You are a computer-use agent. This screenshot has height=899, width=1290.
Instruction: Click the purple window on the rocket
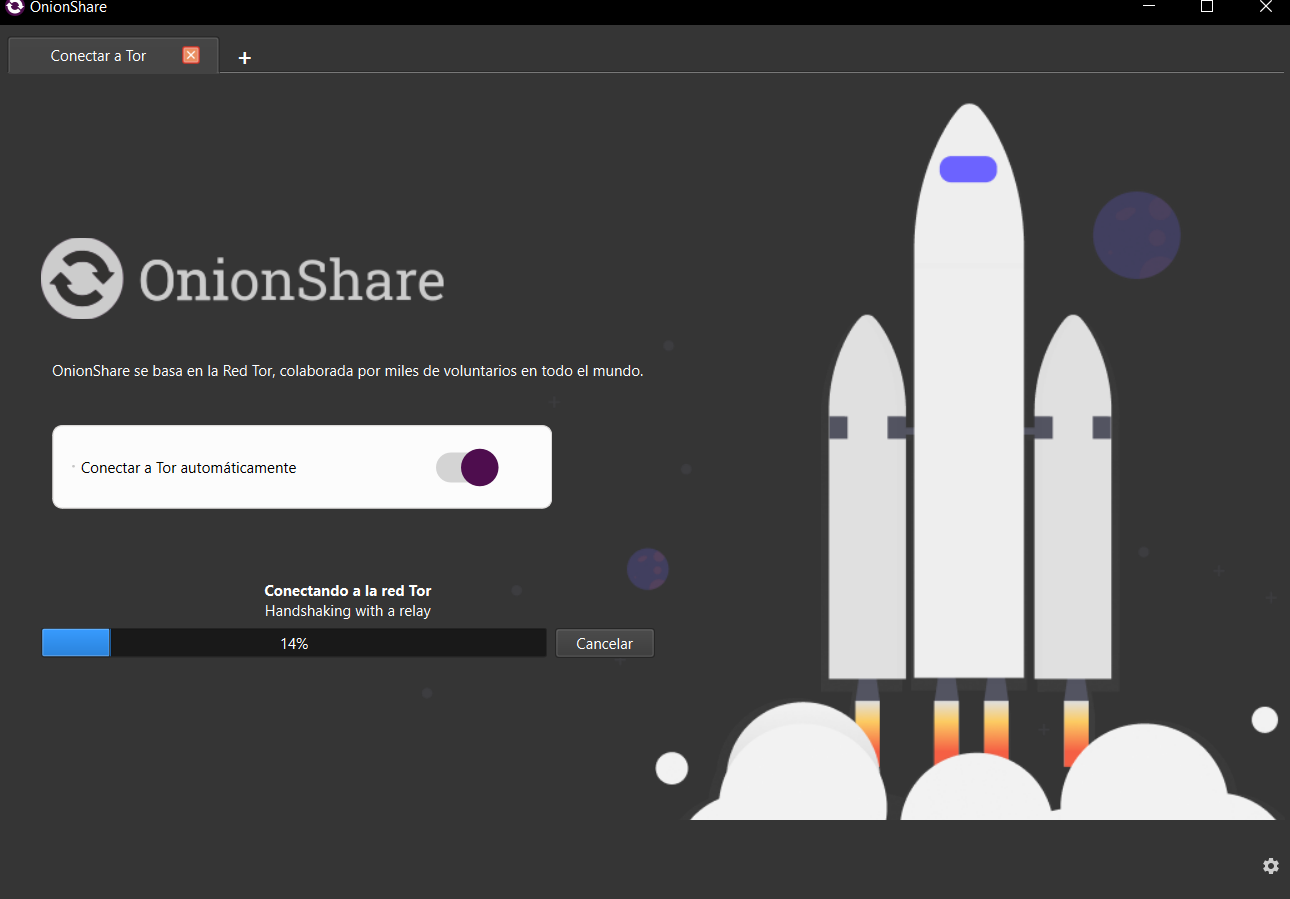[968, 169]
